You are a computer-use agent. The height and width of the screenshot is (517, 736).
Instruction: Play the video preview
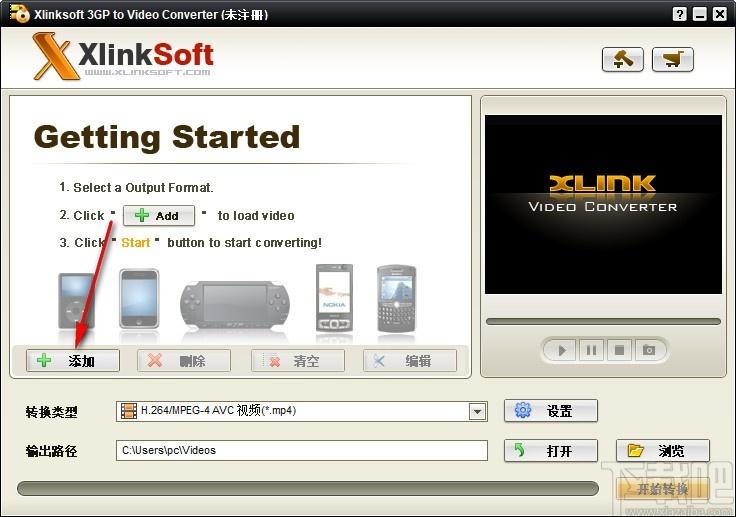[561, 350]
